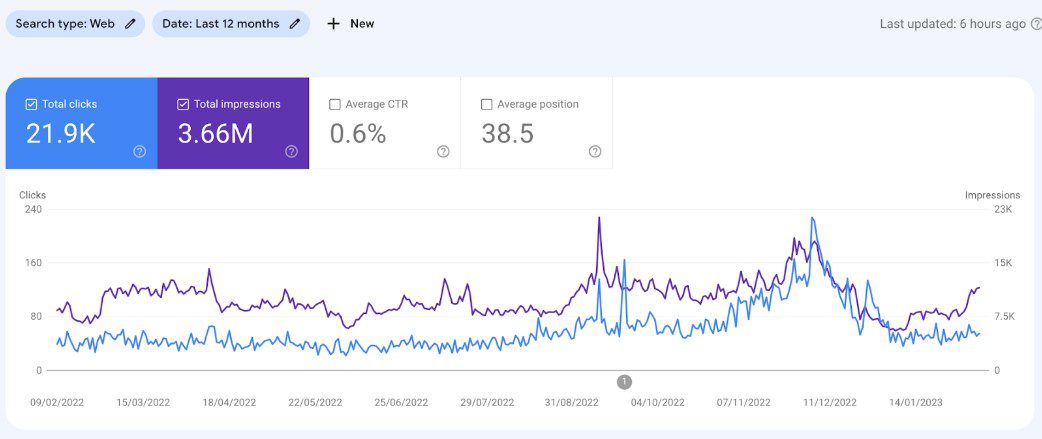Select the Search type: Web filter chip
The image size is (1042, 439).
tap(75, 24)
